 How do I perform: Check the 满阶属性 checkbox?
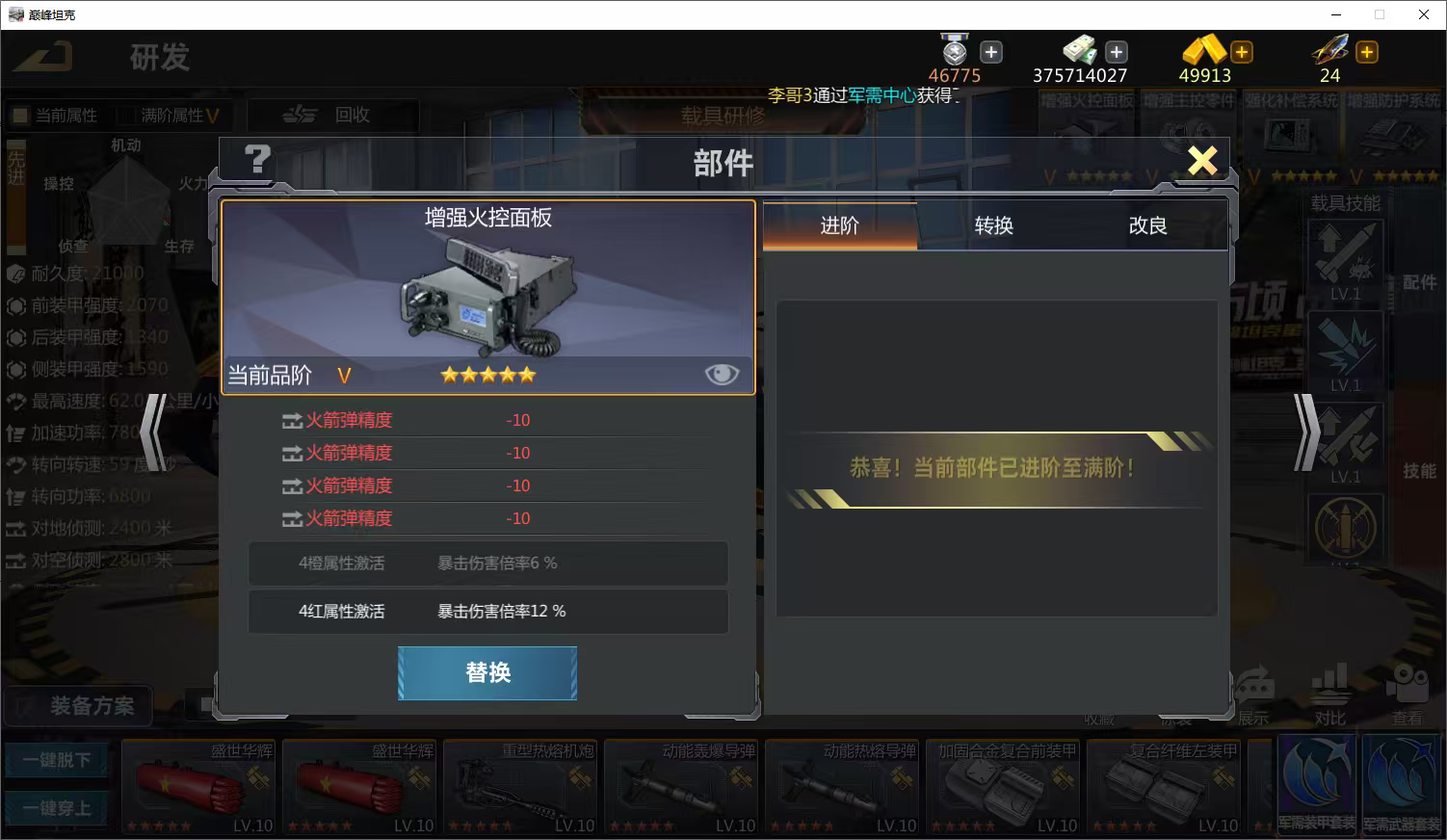pyautogui.click(x=125, y=116)
